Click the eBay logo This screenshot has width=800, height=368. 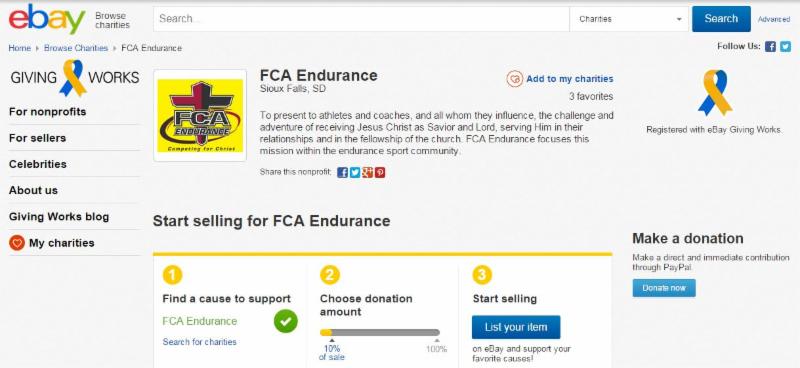(x=47, y=19)
